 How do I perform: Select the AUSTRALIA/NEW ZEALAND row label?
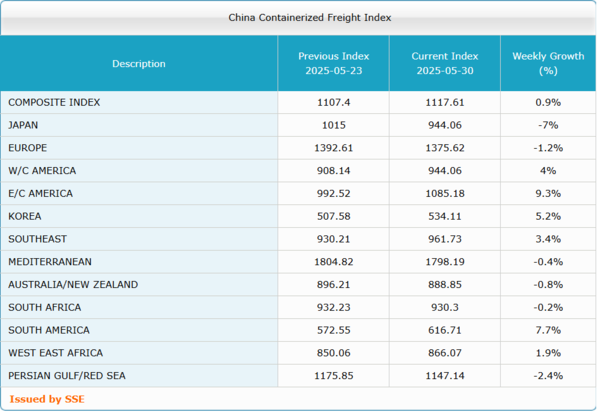tap(72, 284)
